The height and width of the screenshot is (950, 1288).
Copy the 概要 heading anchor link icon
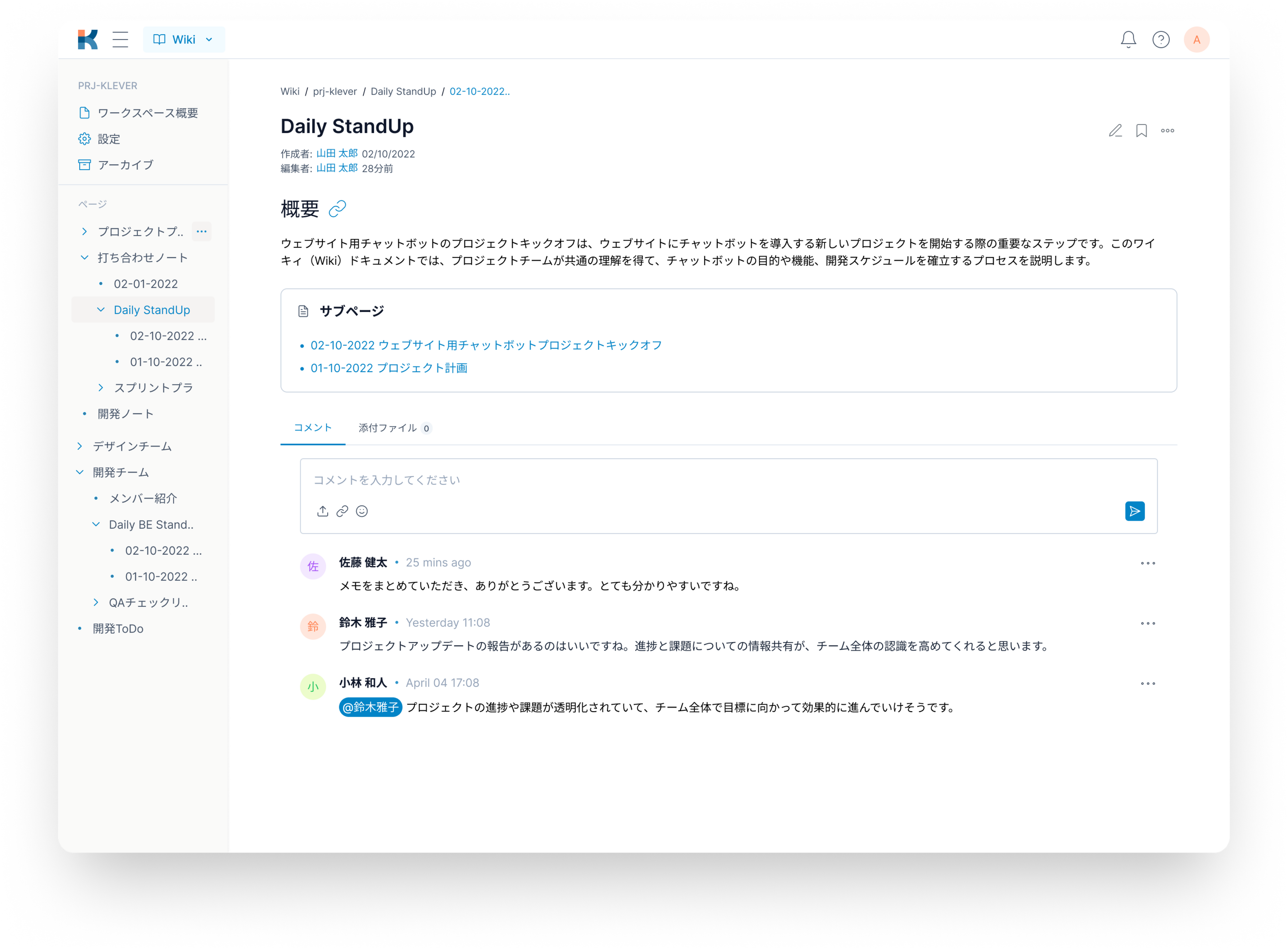338,209
